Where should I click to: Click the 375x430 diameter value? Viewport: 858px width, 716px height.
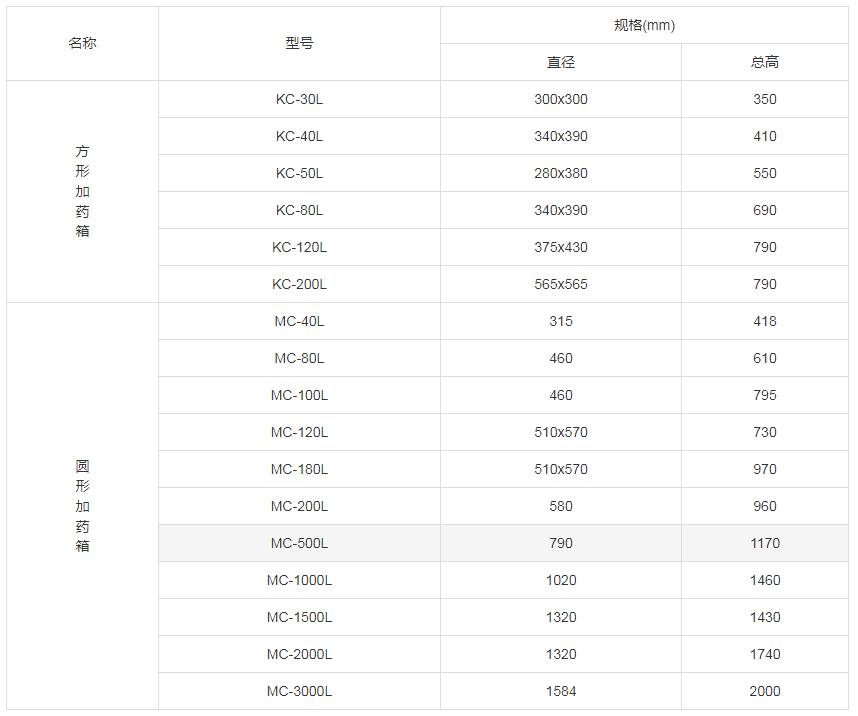point(561,247)
